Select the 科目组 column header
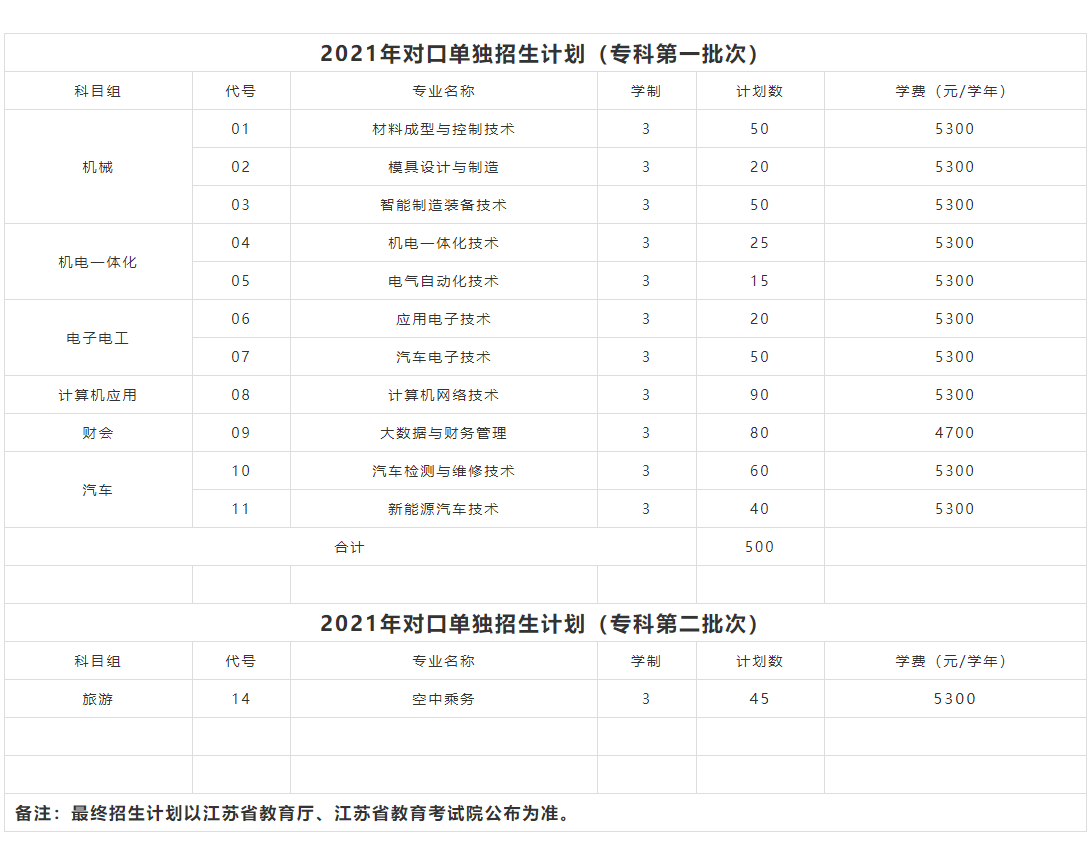 (98, 89)
